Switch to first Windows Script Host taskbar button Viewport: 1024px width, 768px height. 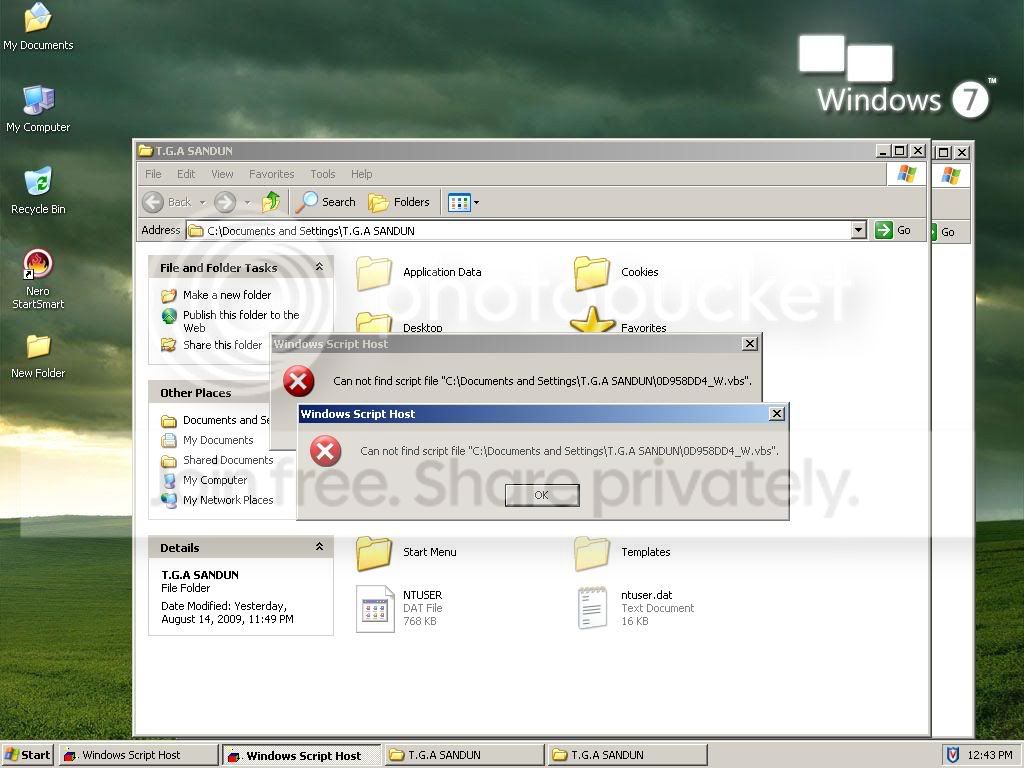coord(138,755)
